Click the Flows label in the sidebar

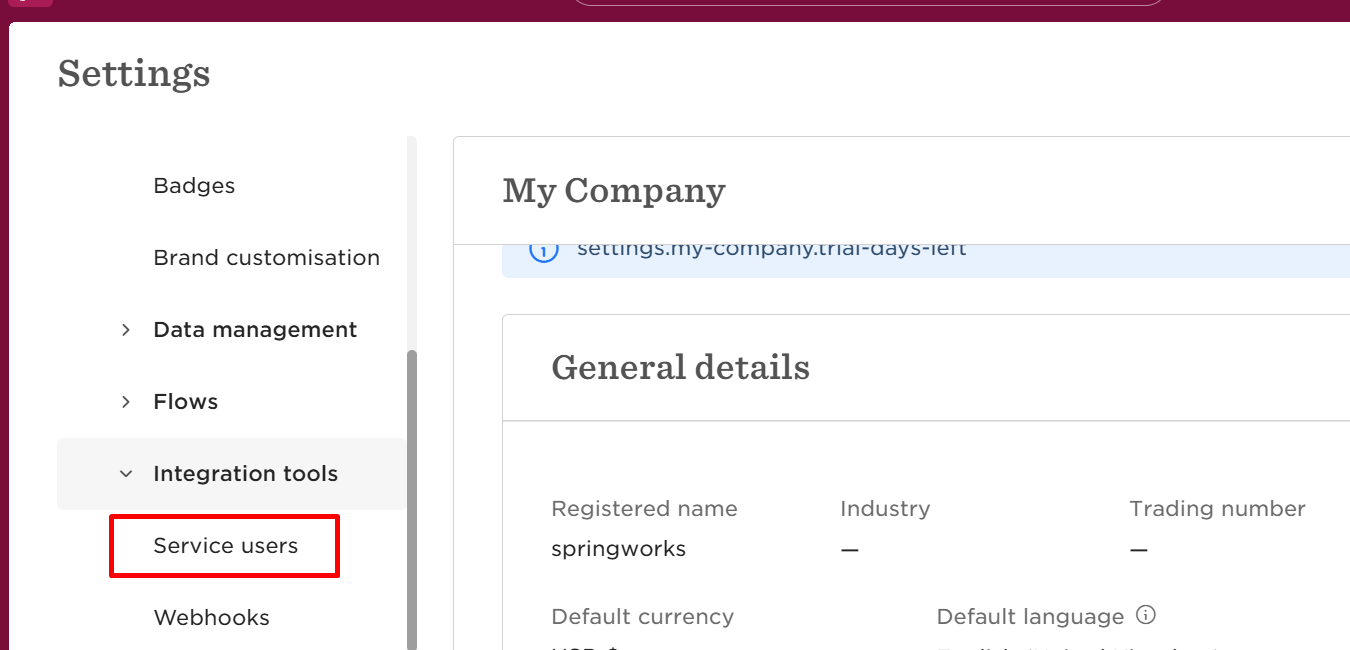[x=185, y=402]
